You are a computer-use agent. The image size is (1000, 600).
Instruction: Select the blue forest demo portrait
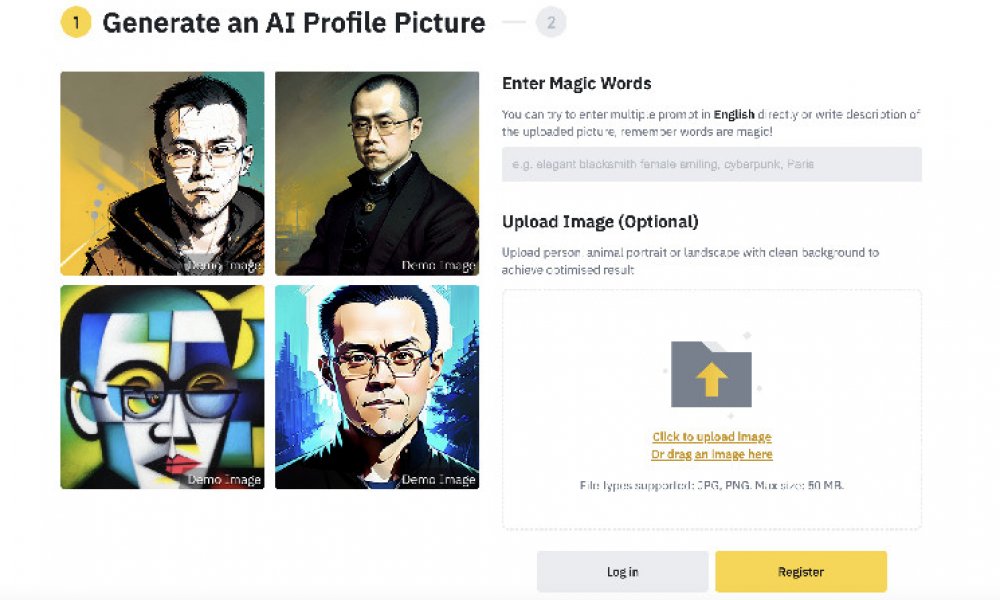pyautogui.click(x=377, y=387)
